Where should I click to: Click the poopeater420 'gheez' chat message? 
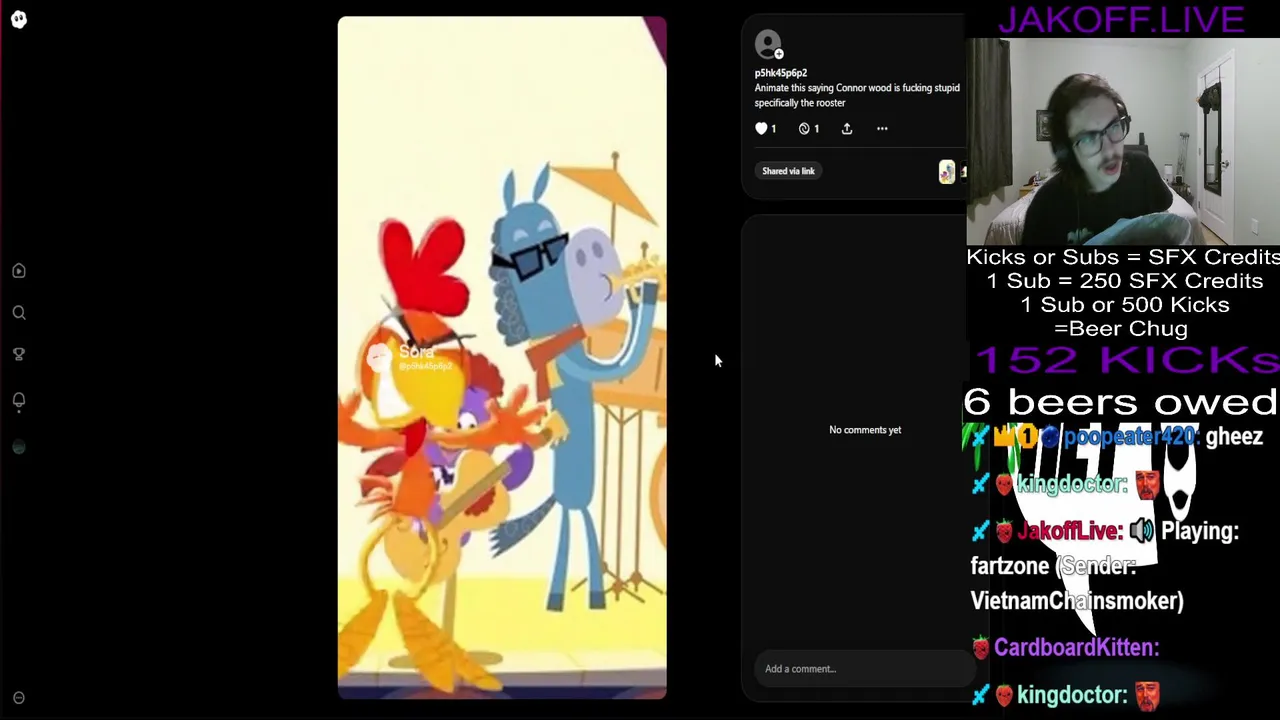(1116, 437)
